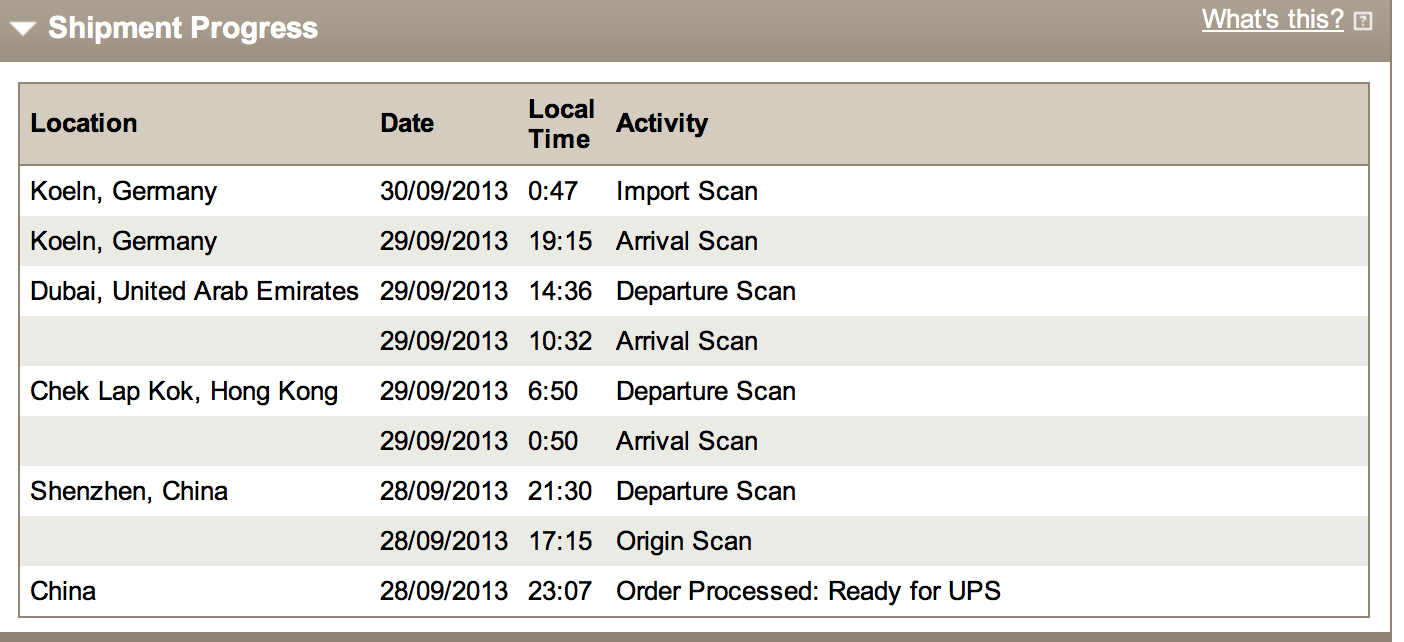Select Dubai, United Arab Emirates location
The image size is (1404, 642).
195,291
